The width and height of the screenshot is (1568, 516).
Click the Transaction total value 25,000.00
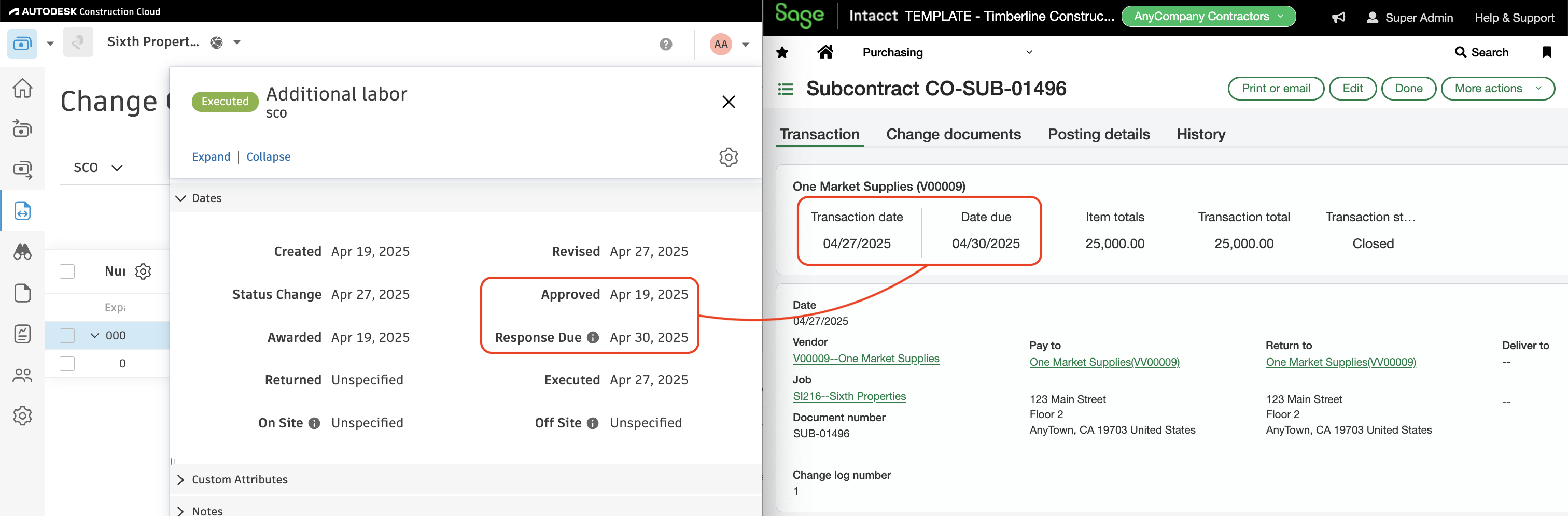click(1243, 244)
